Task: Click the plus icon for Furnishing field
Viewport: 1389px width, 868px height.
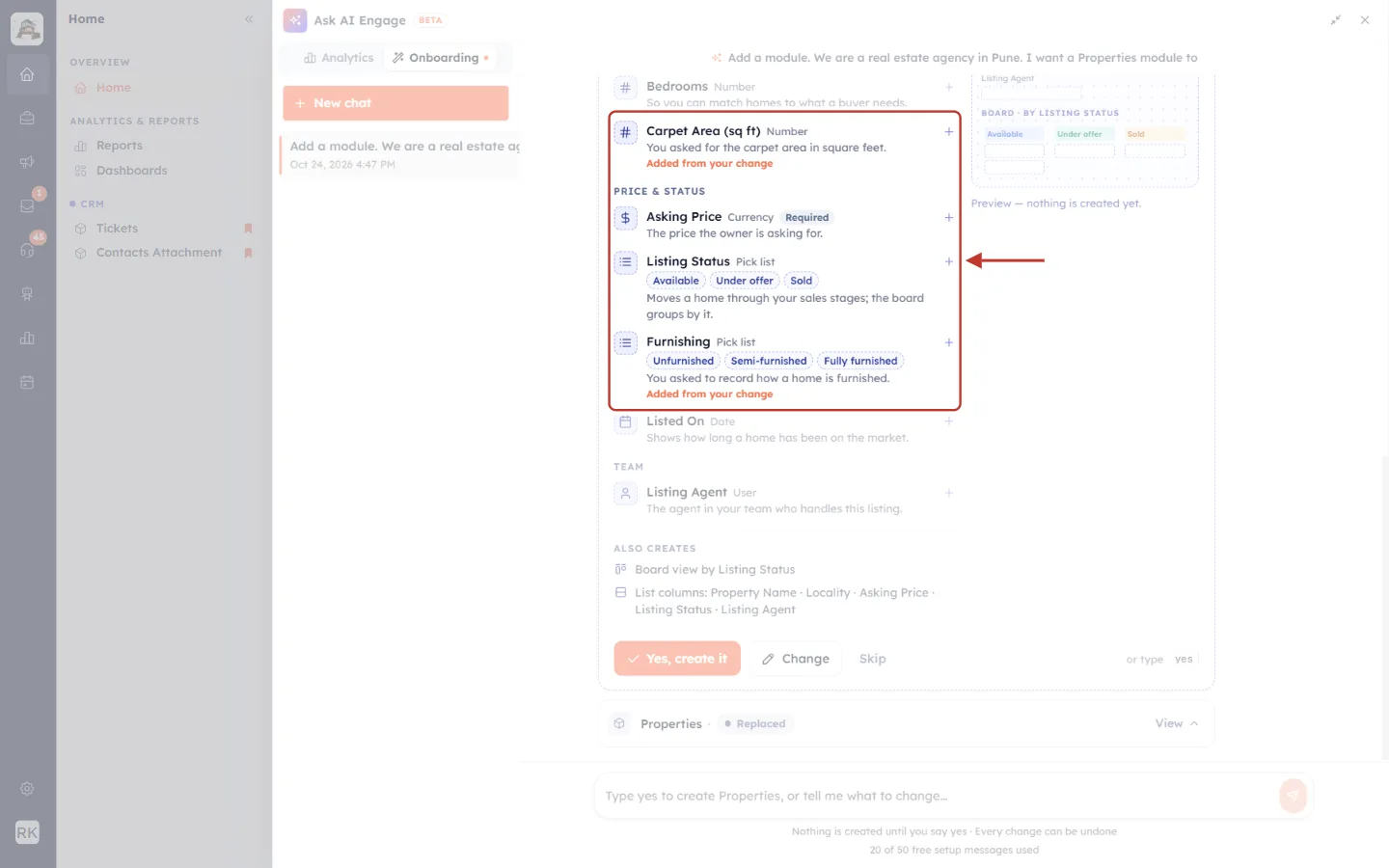Action: [948, 342]
